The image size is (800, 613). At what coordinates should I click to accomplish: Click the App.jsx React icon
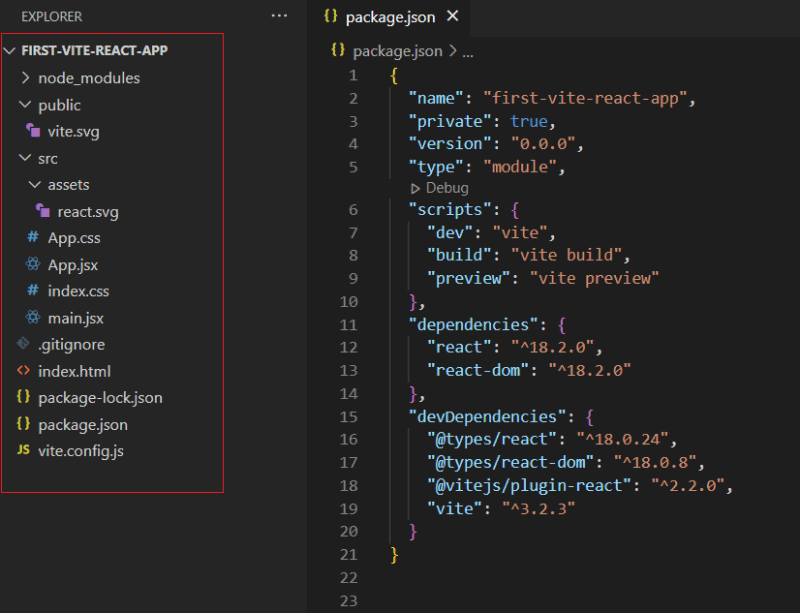tap(33, 264)
